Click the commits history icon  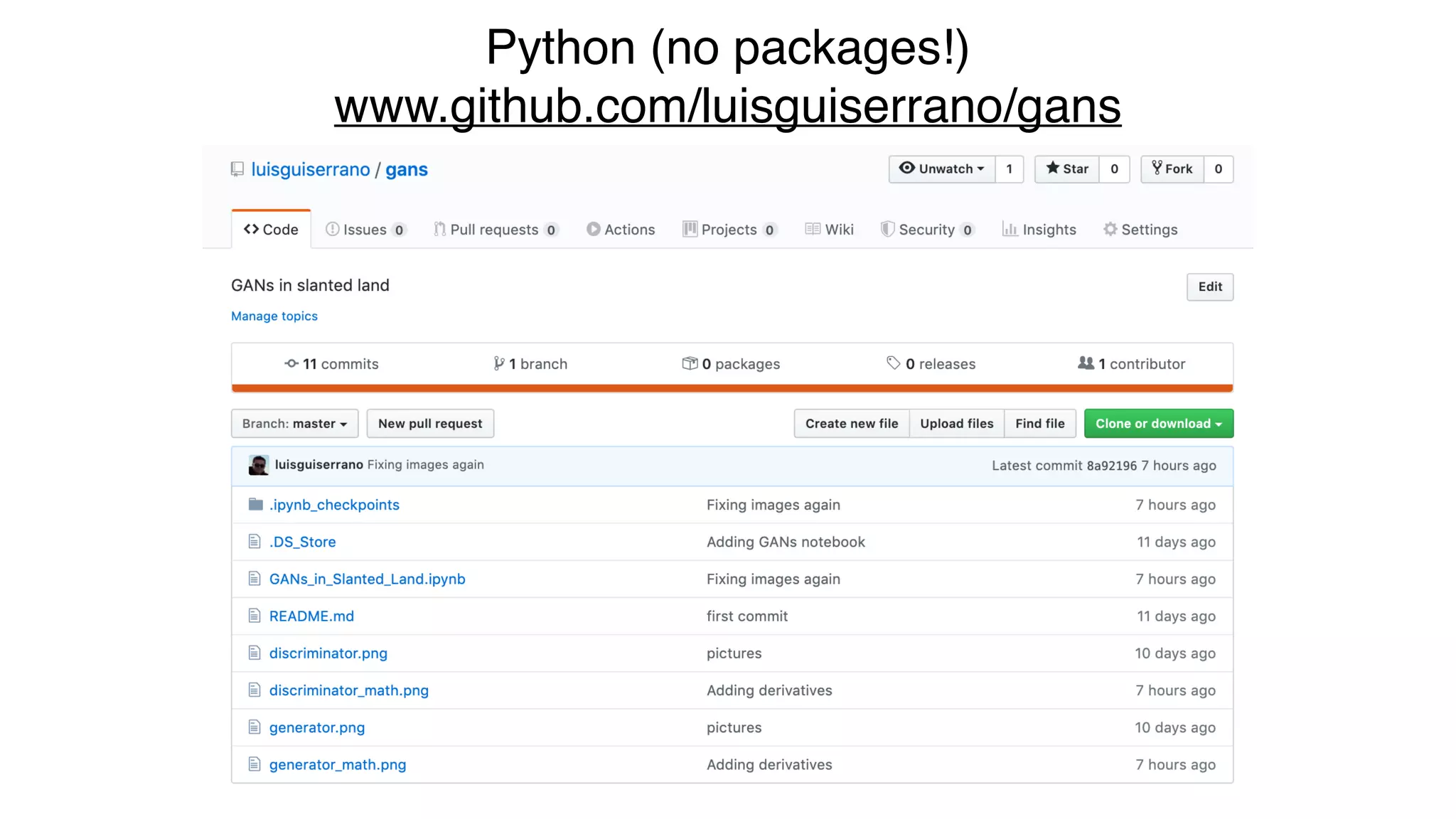(x=291, y=363)
